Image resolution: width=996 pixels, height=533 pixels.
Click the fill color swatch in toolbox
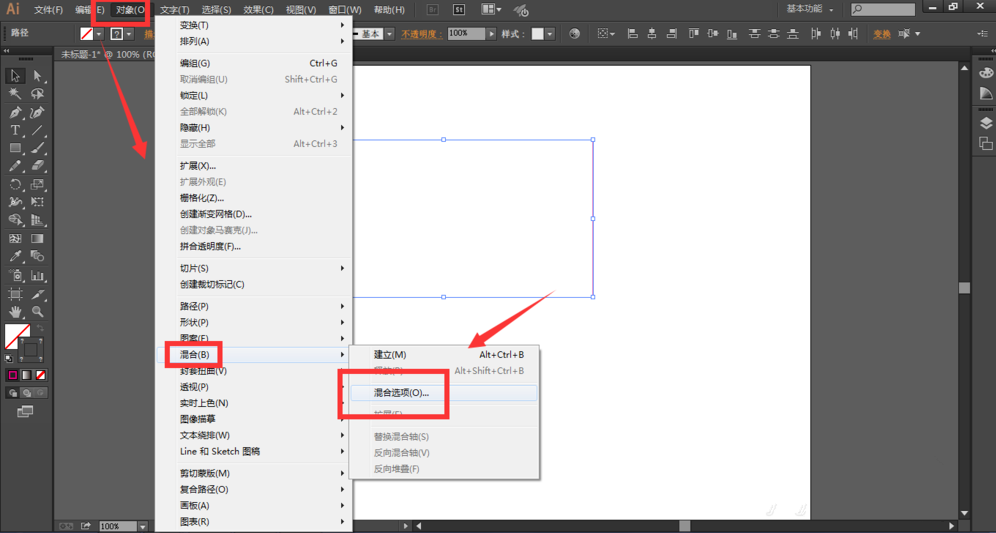17,335
